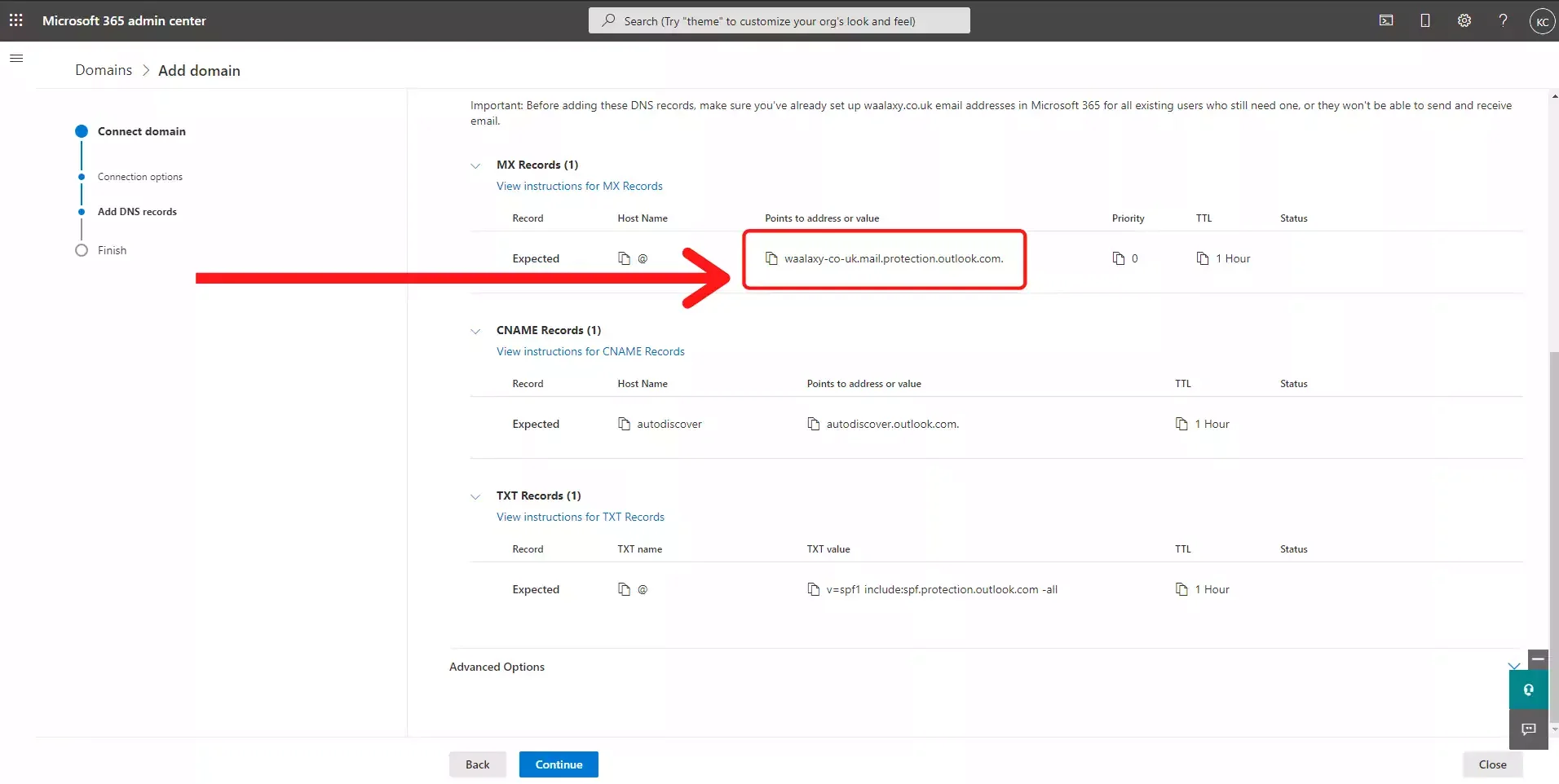Screen dimensions: 1559x784
Task: Click the MX row 1 Hour TTL text
Action: (x=1233, y=258)
